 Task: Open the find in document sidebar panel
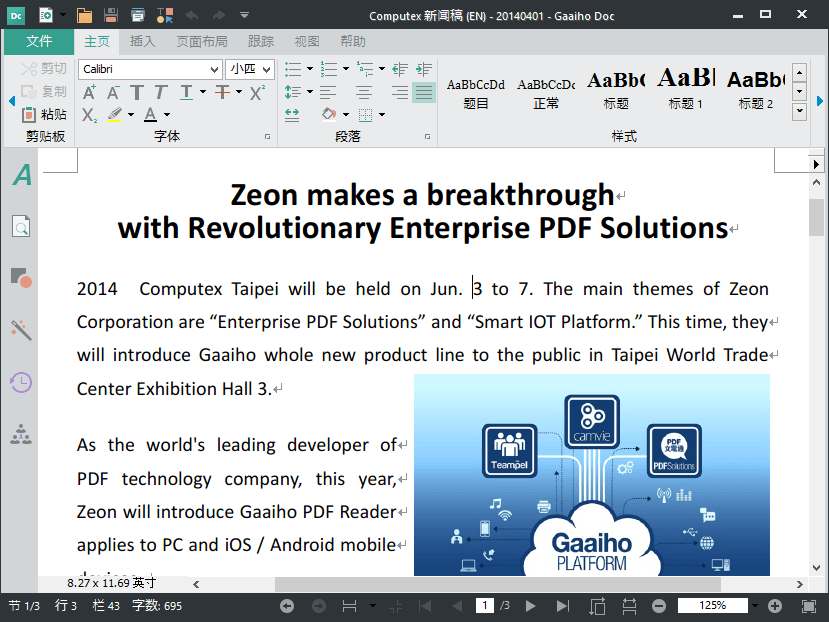pyautogui.click(x=21, y=226)
